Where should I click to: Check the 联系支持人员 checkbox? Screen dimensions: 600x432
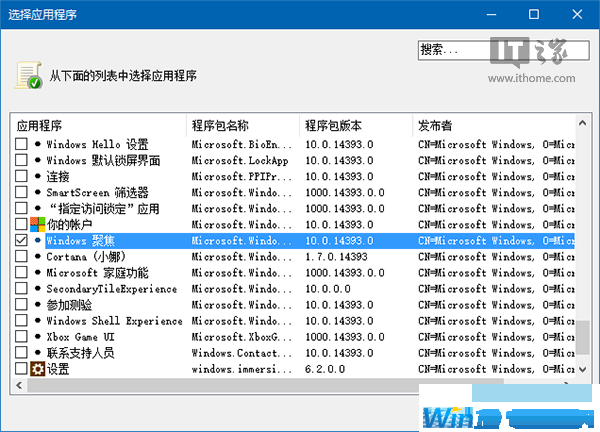coord(21,353)
